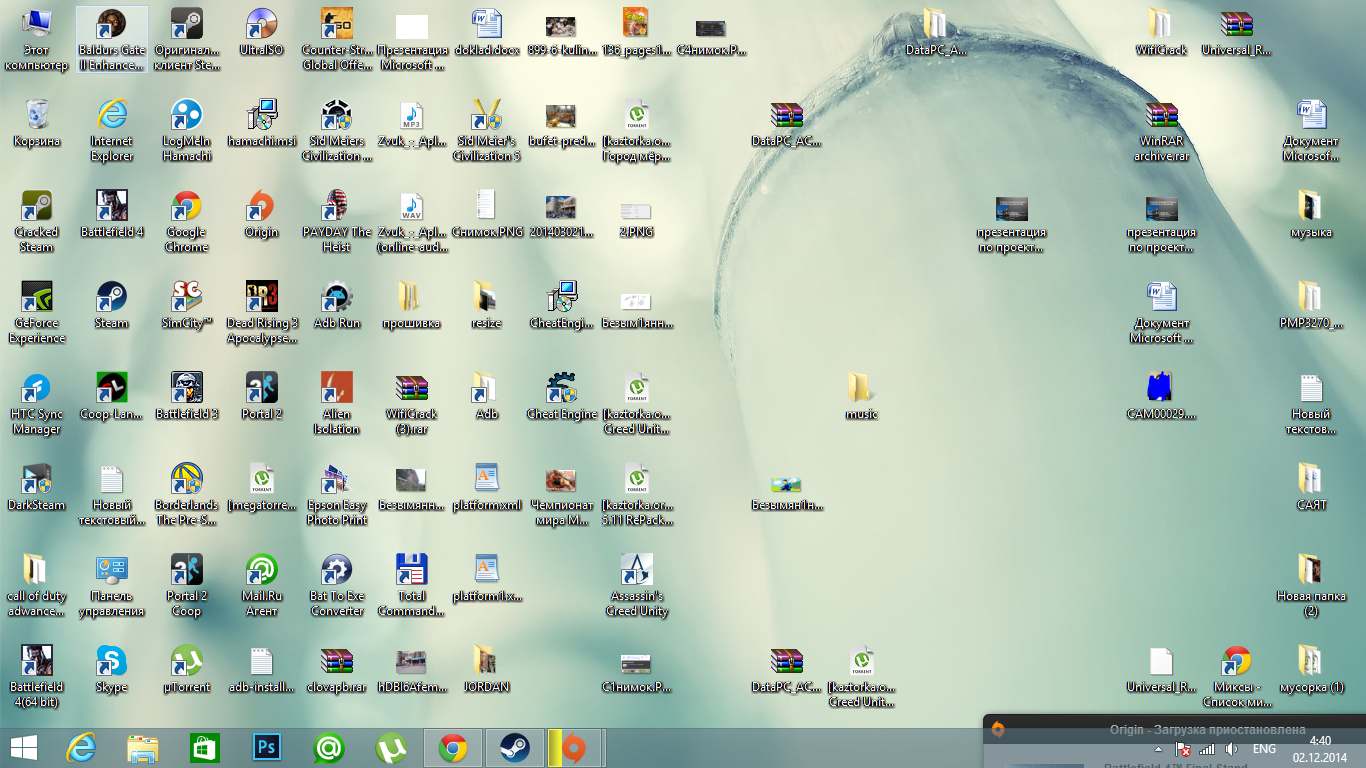1366x768 pixels.
Task: Click the Windows Start button
Action: pos(24,748)
